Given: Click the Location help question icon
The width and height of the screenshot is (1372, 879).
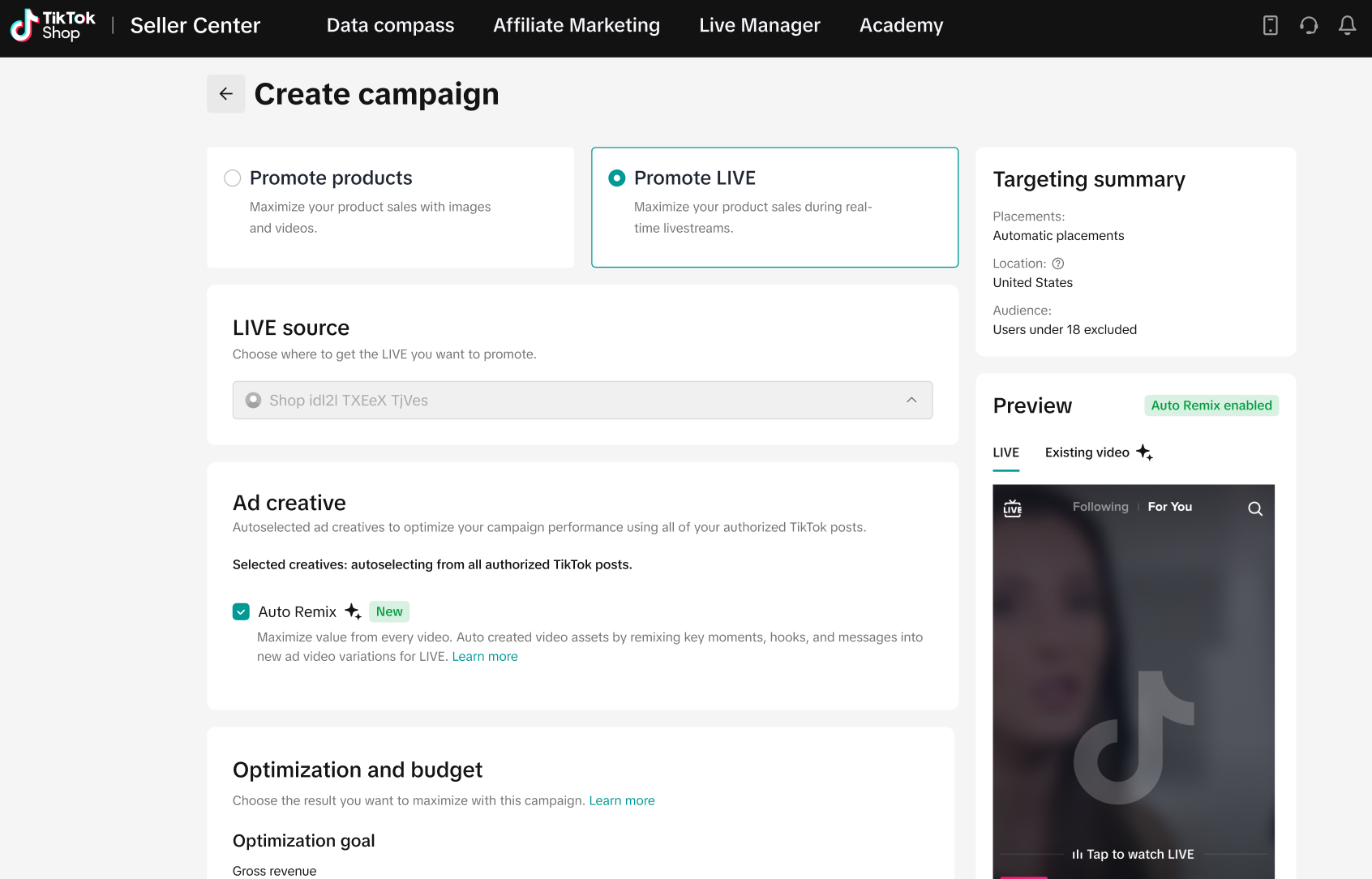Looking at the screenshot, I should point(1058,264).
